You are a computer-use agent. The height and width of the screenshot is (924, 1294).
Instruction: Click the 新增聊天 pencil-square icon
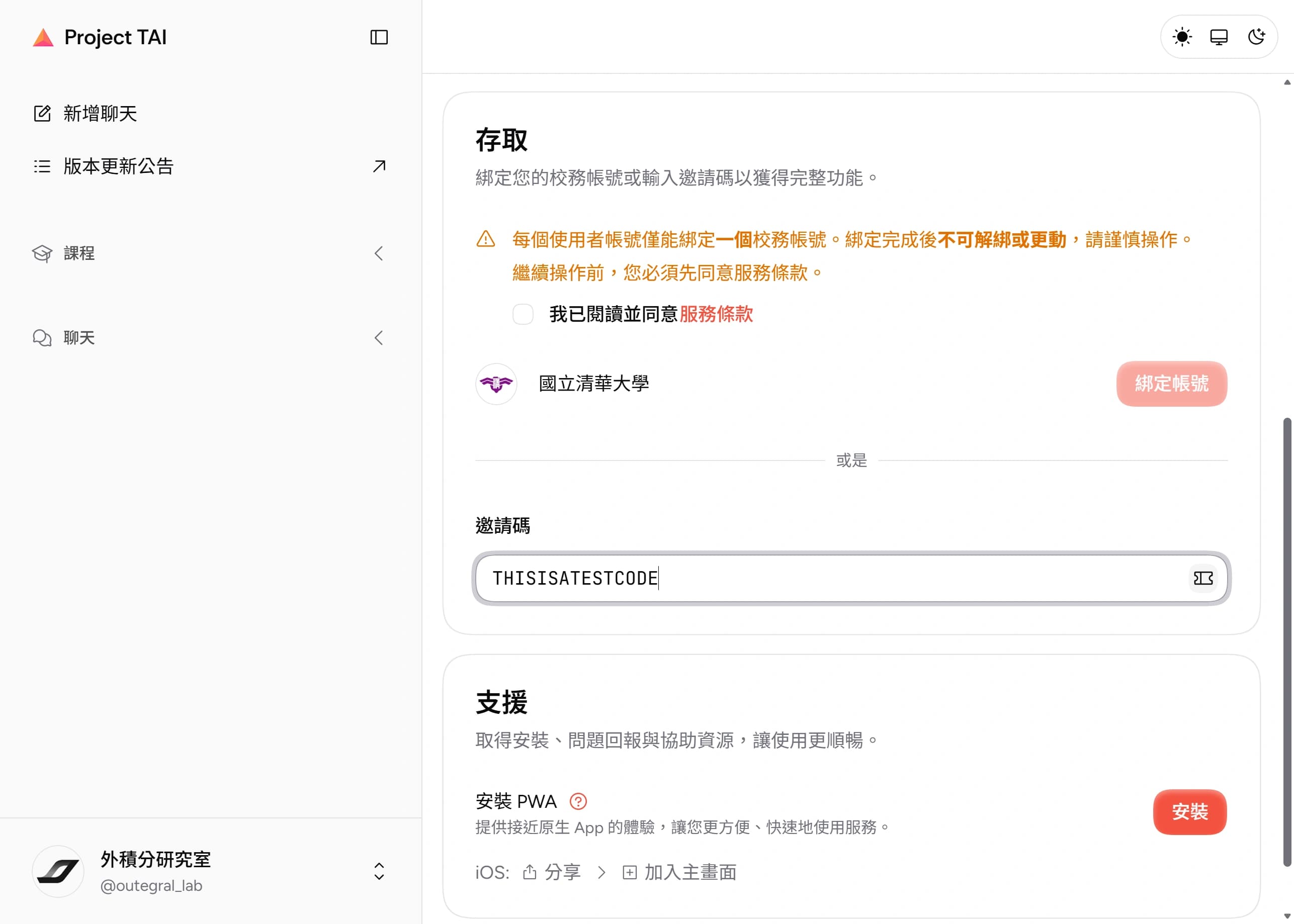(42, 113)
